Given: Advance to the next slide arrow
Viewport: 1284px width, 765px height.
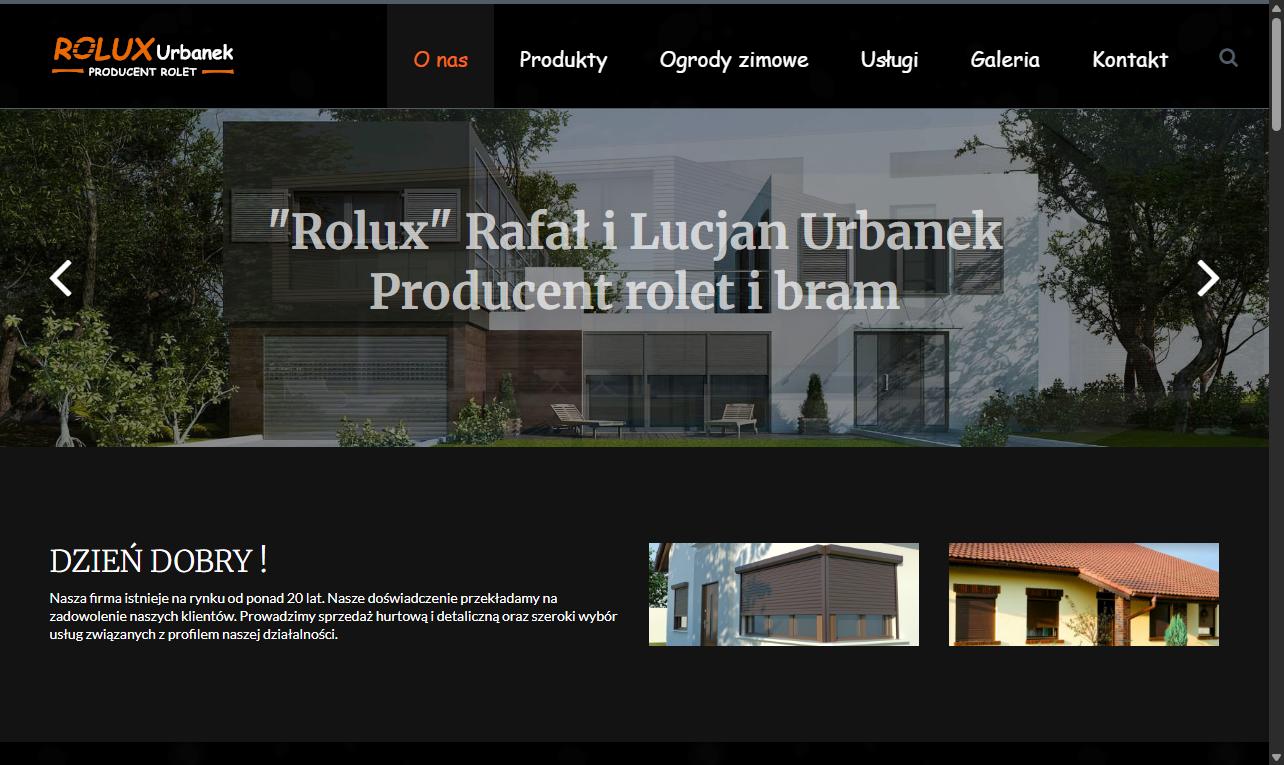Looking at the screenshot, I should coord(1208,278).
